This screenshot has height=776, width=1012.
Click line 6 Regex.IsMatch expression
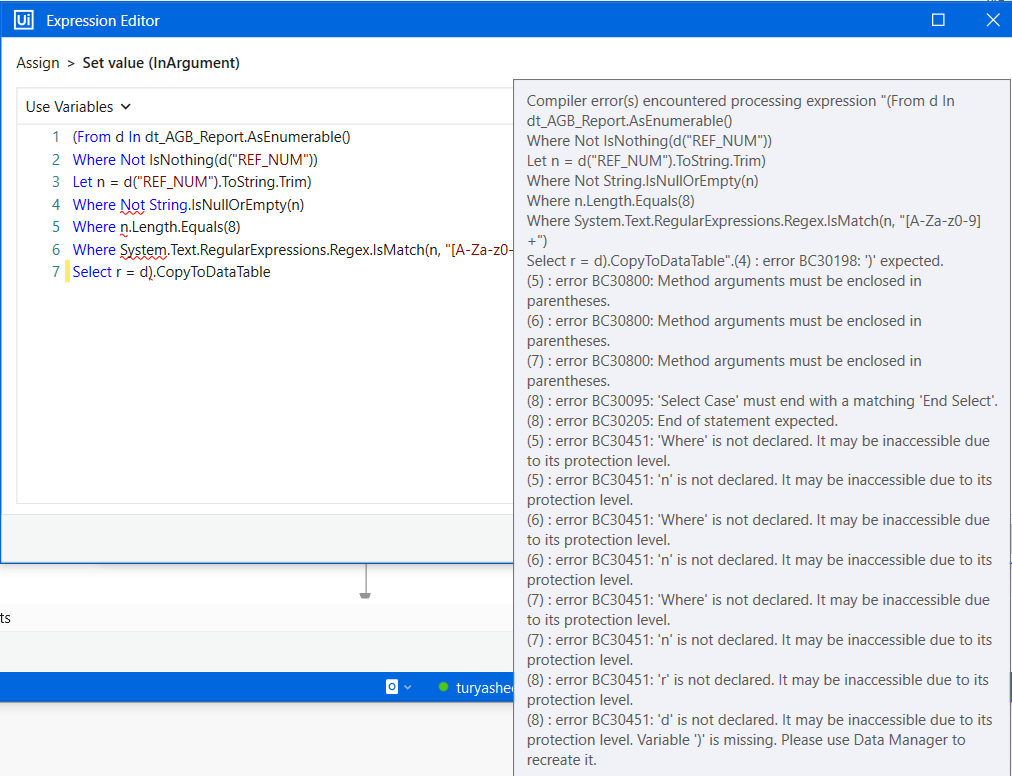[292, 250]
